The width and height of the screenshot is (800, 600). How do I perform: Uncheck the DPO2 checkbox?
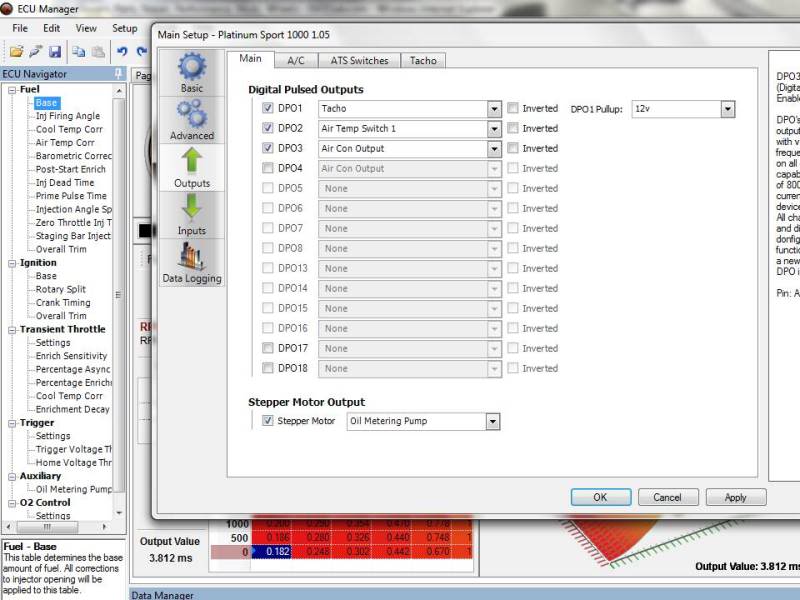(267, 128)
